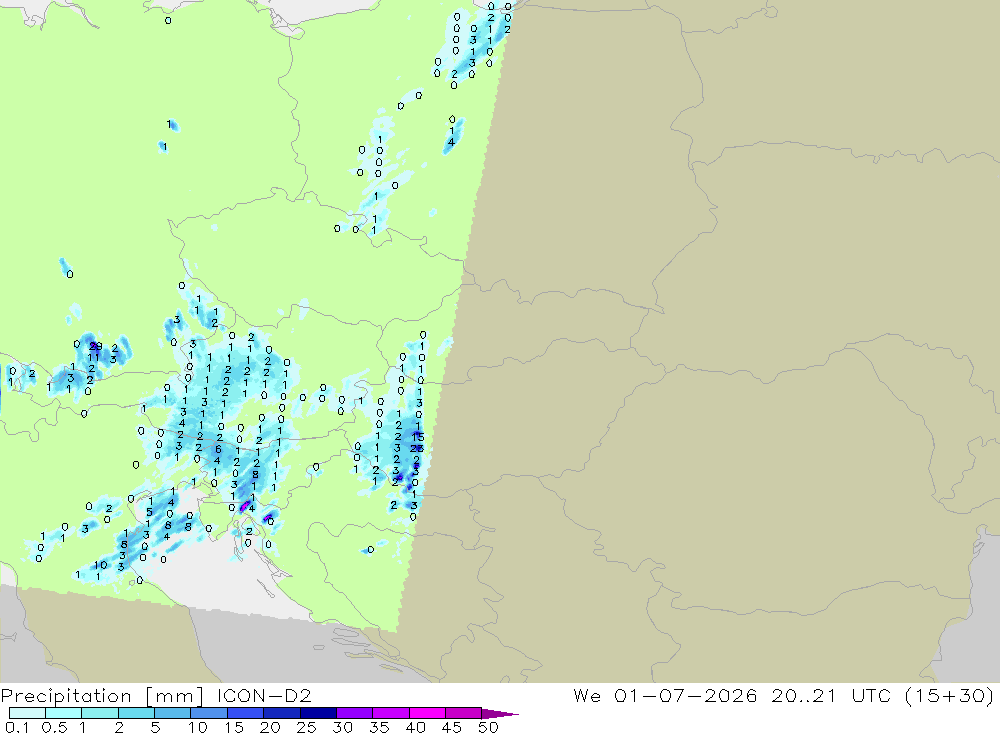Click the '50' legend scale label

pyautogui.click(x=488, y=727)
